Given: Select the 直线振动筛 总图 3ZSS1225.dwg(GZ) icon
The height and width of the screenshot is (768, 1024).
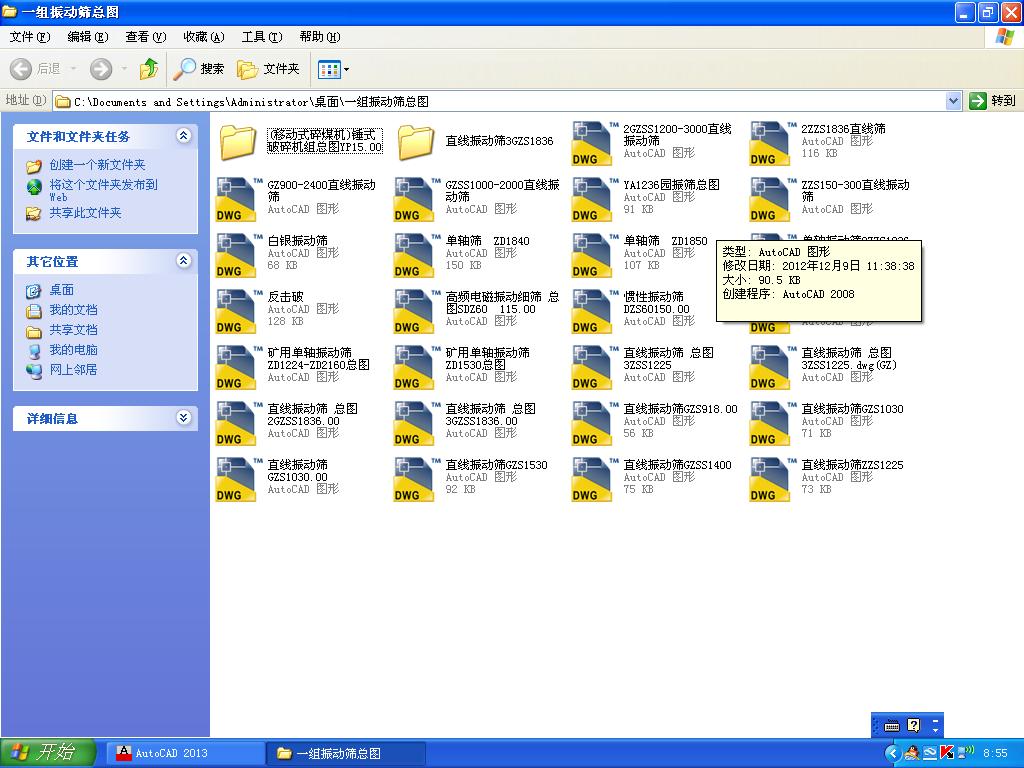Looking at the screenshot, I should (771, 366).
